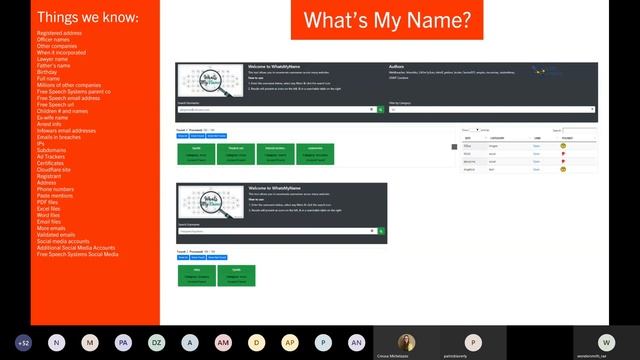Click the "Birthday" list item
The height and width of the screenshot is (360, 640).
pos(47,72)
